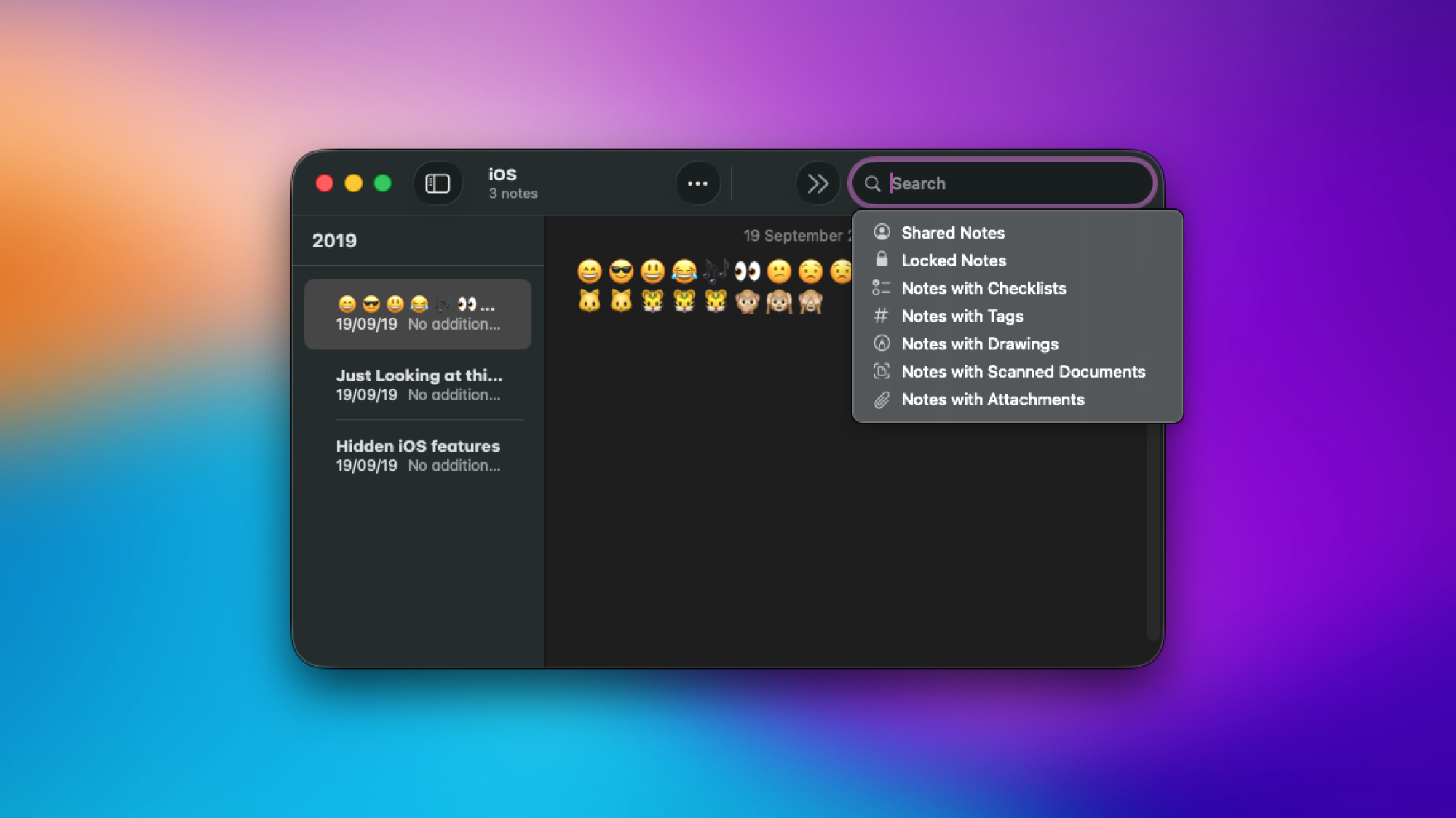Open the 'Just Looking at thi...' note
1456x818 pixels.
pyautogui.click(x=418, y=384)
